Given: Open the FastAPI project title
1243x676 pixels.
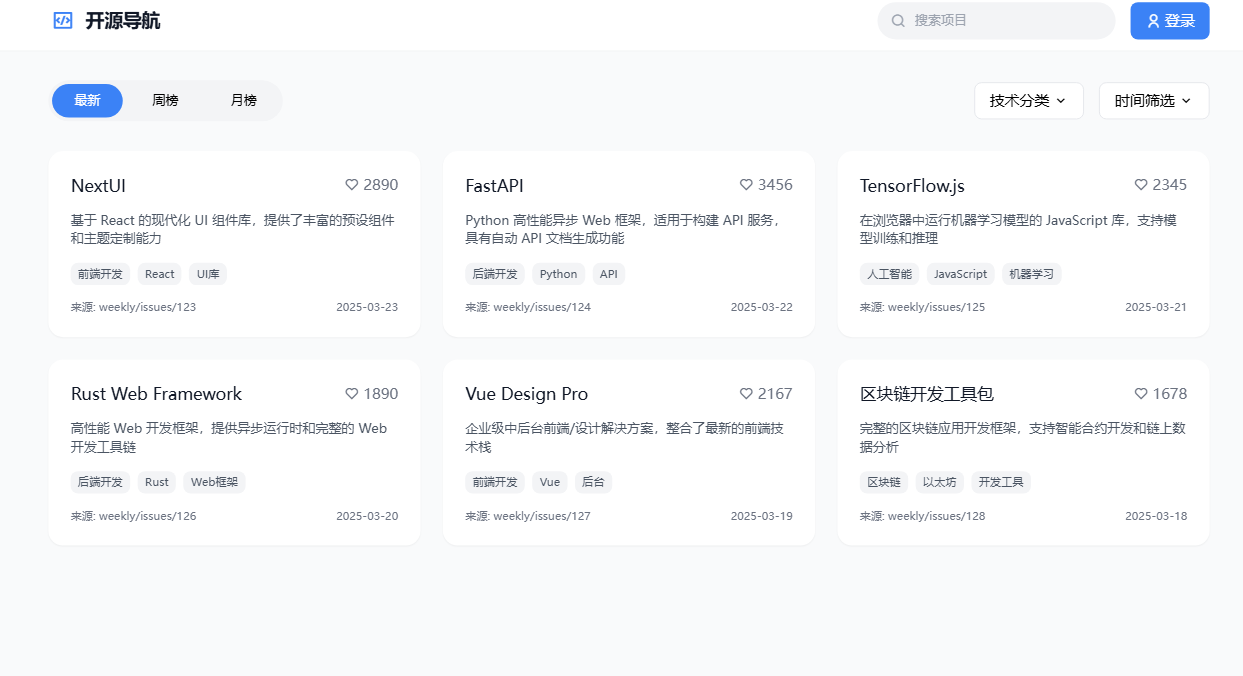Looking at the screenshot, I should coord(494,186).
